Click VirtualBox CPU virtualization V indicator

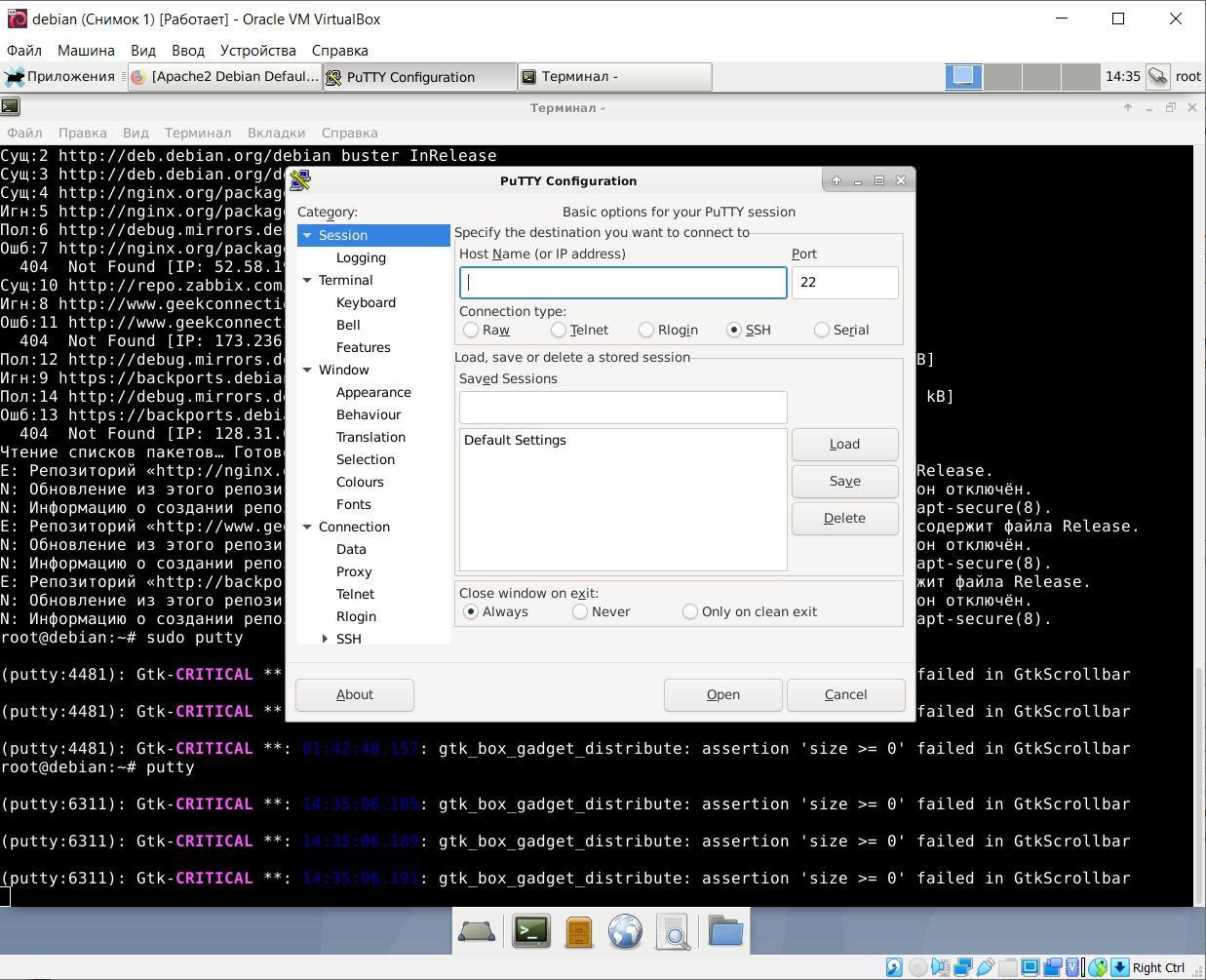tap(1072, 967)
